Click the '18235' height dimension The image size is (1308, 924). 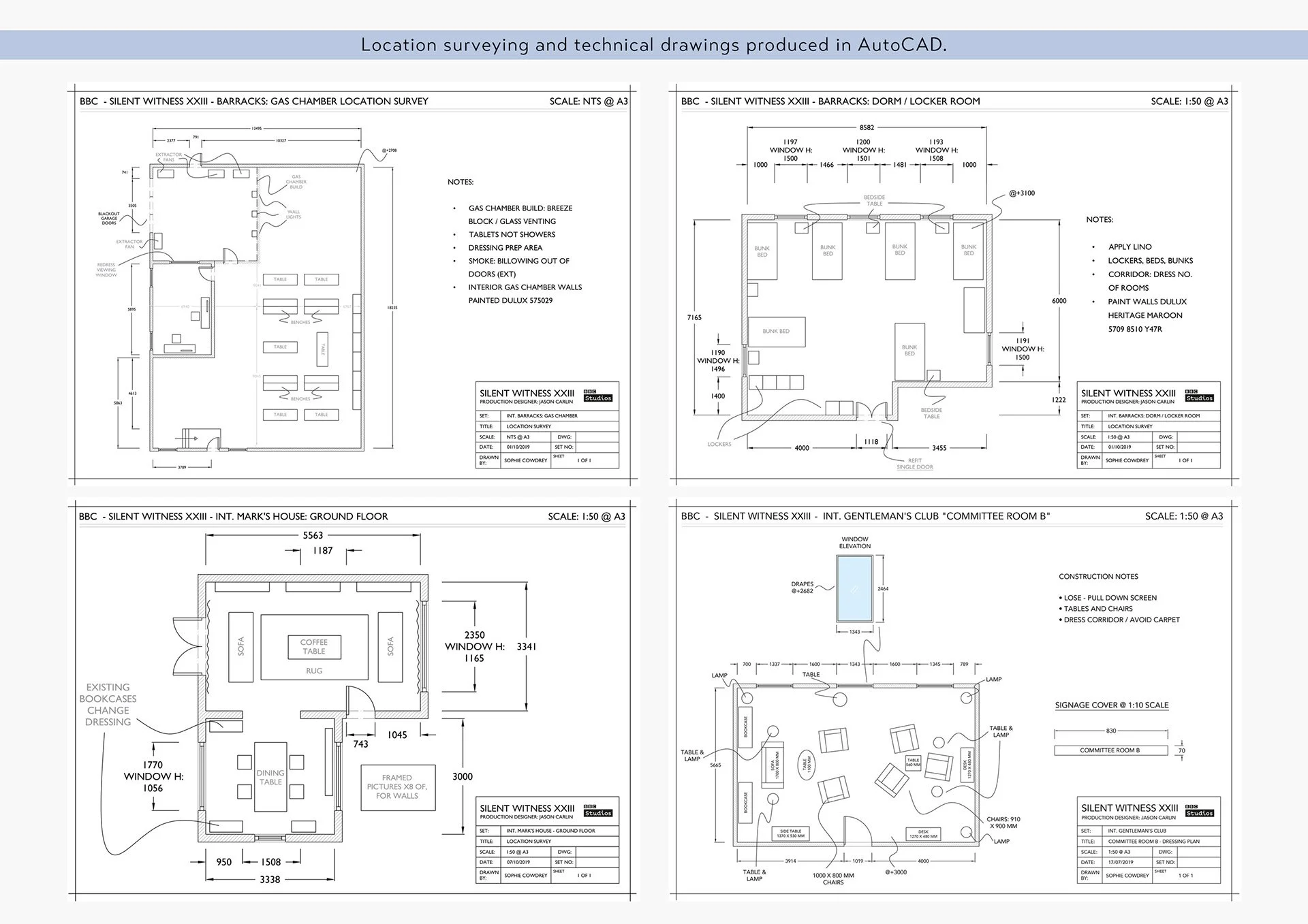392,308
